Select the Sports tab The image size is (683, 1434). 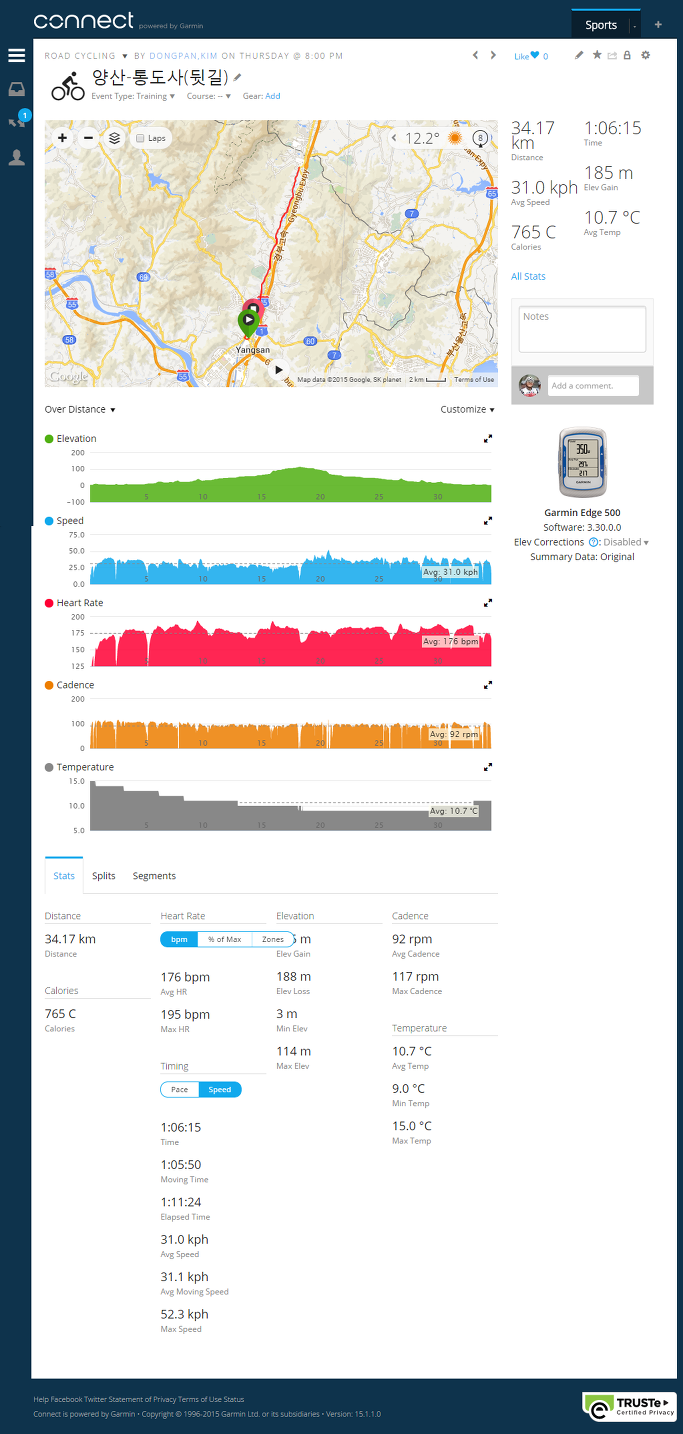(x=601, y=25)
